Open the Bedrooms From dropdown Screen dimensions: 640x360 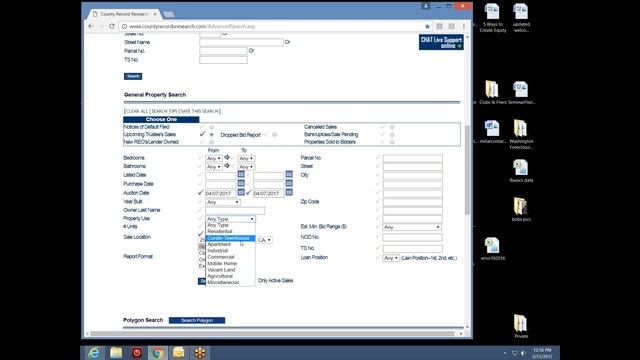[213, 158]
